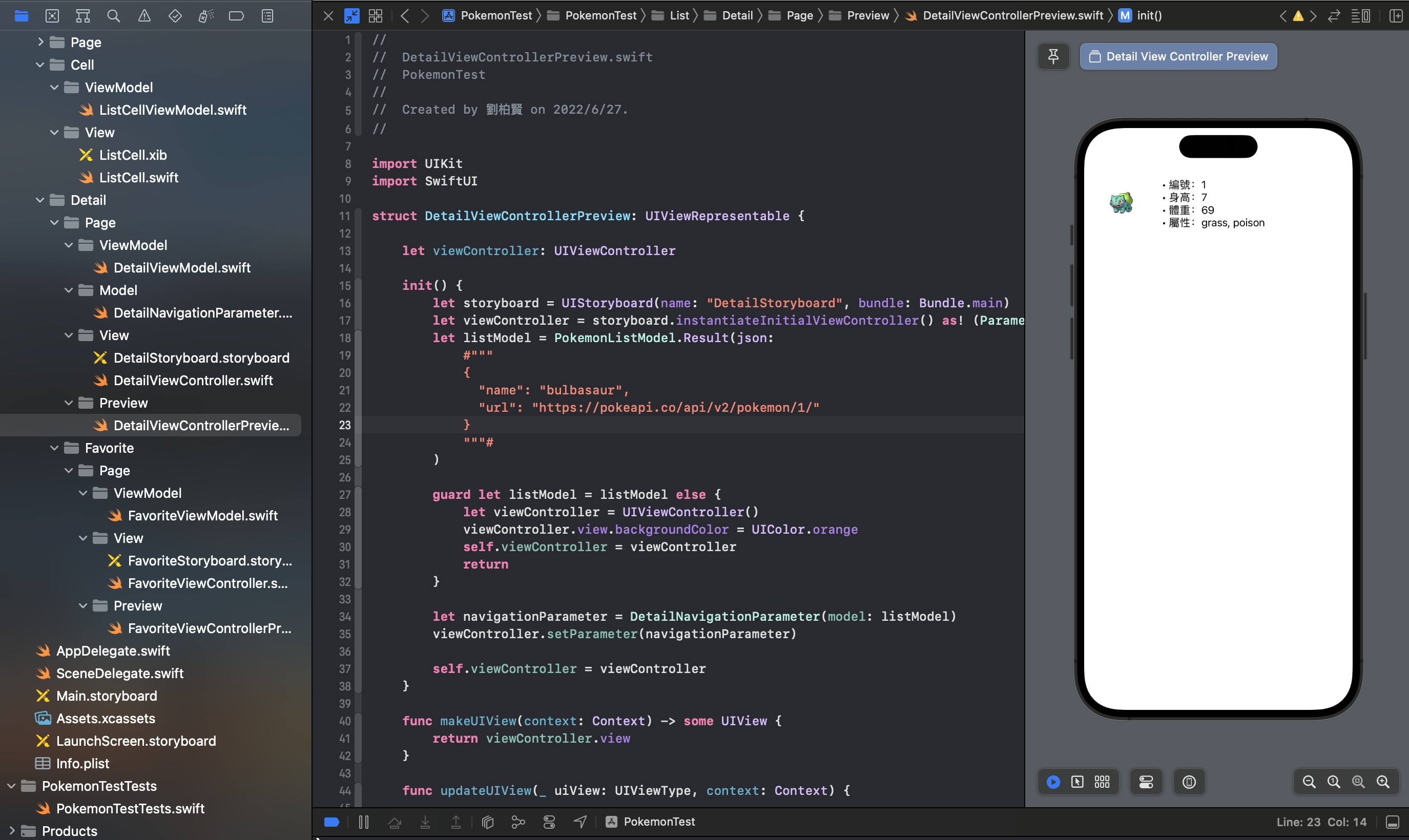Show the Issue navigator

pos(144,15)
